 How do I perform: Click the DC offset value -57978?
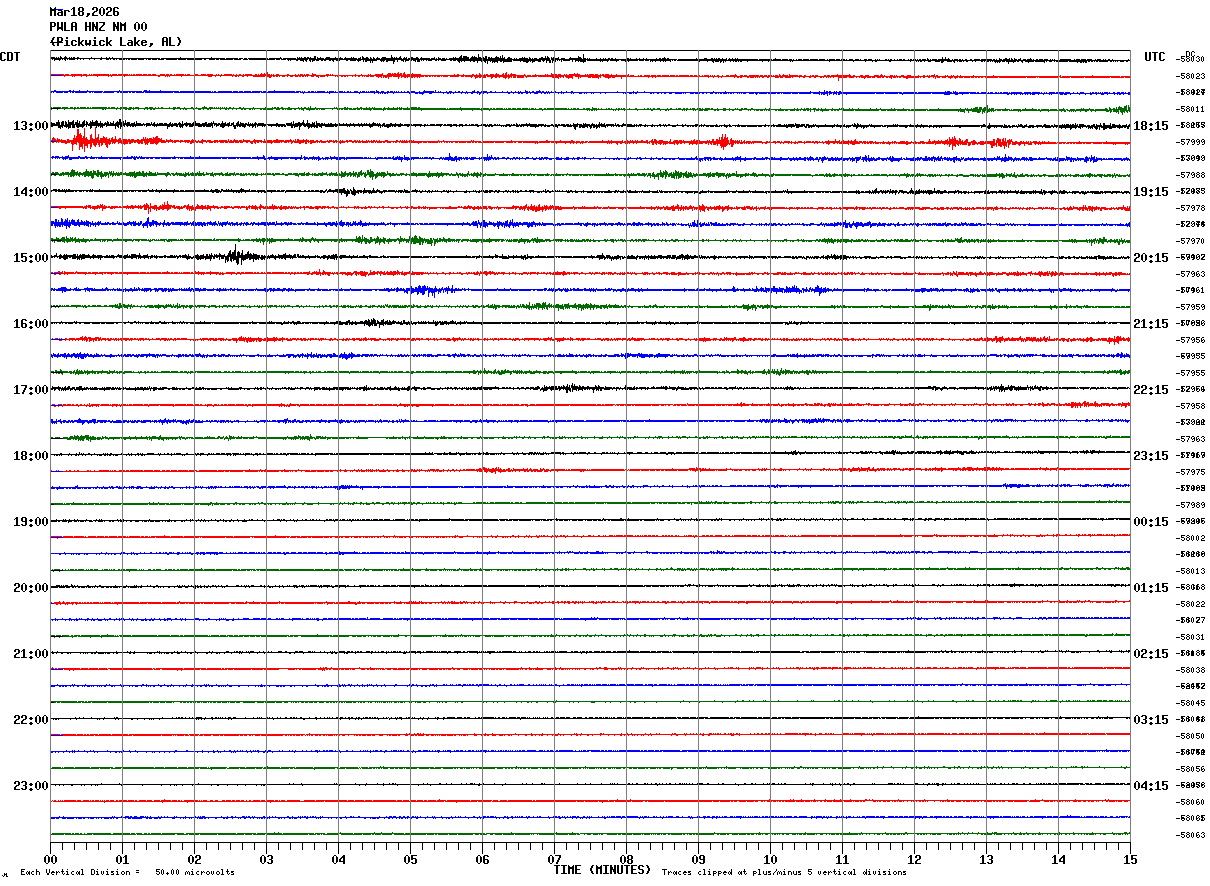click(1191, 208)
